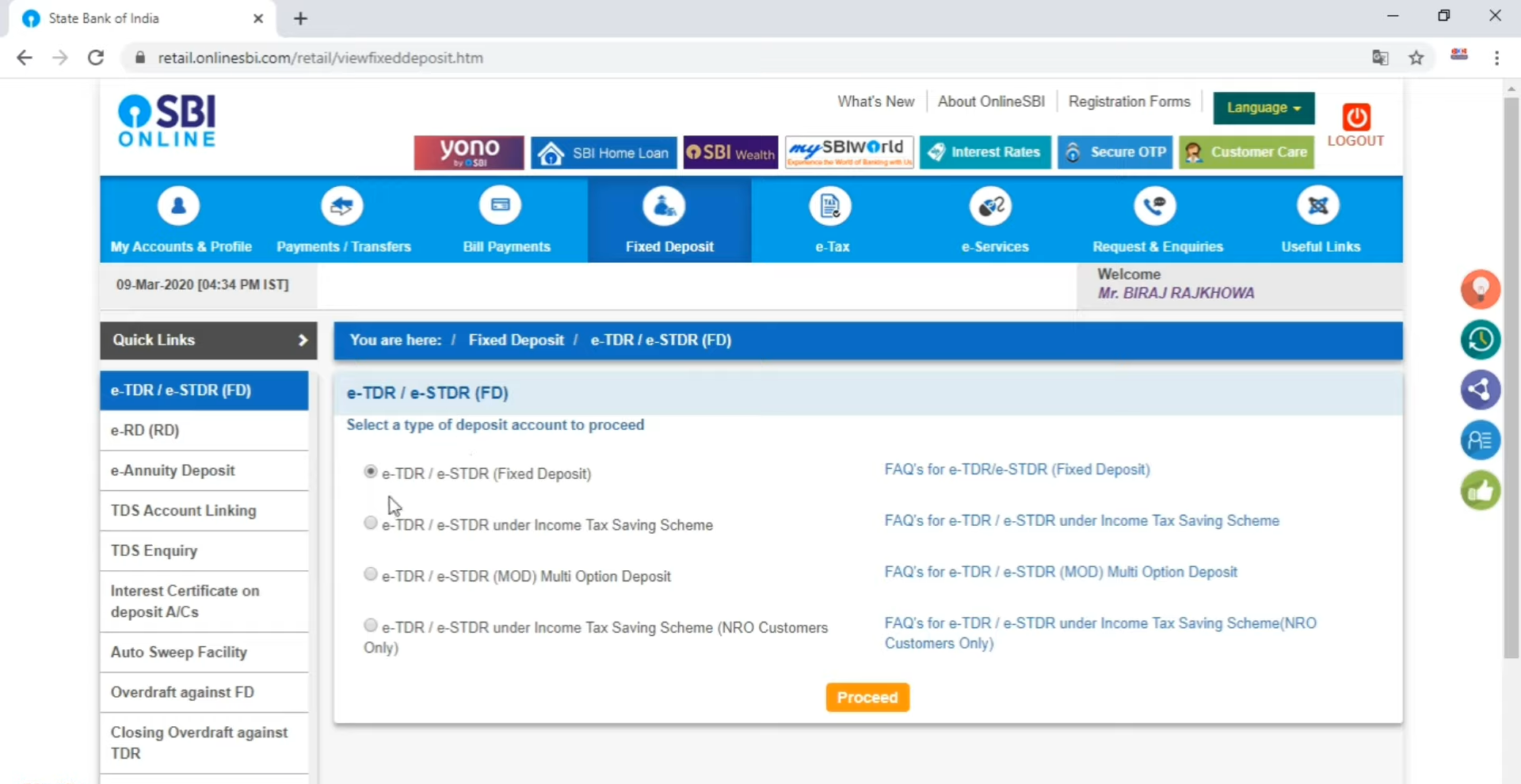Image resolution: width=1521 pixels, height=784 pixels.
Task: Open FAQ's for MOD Multi Option Deposit
Action: (1061, 572)
